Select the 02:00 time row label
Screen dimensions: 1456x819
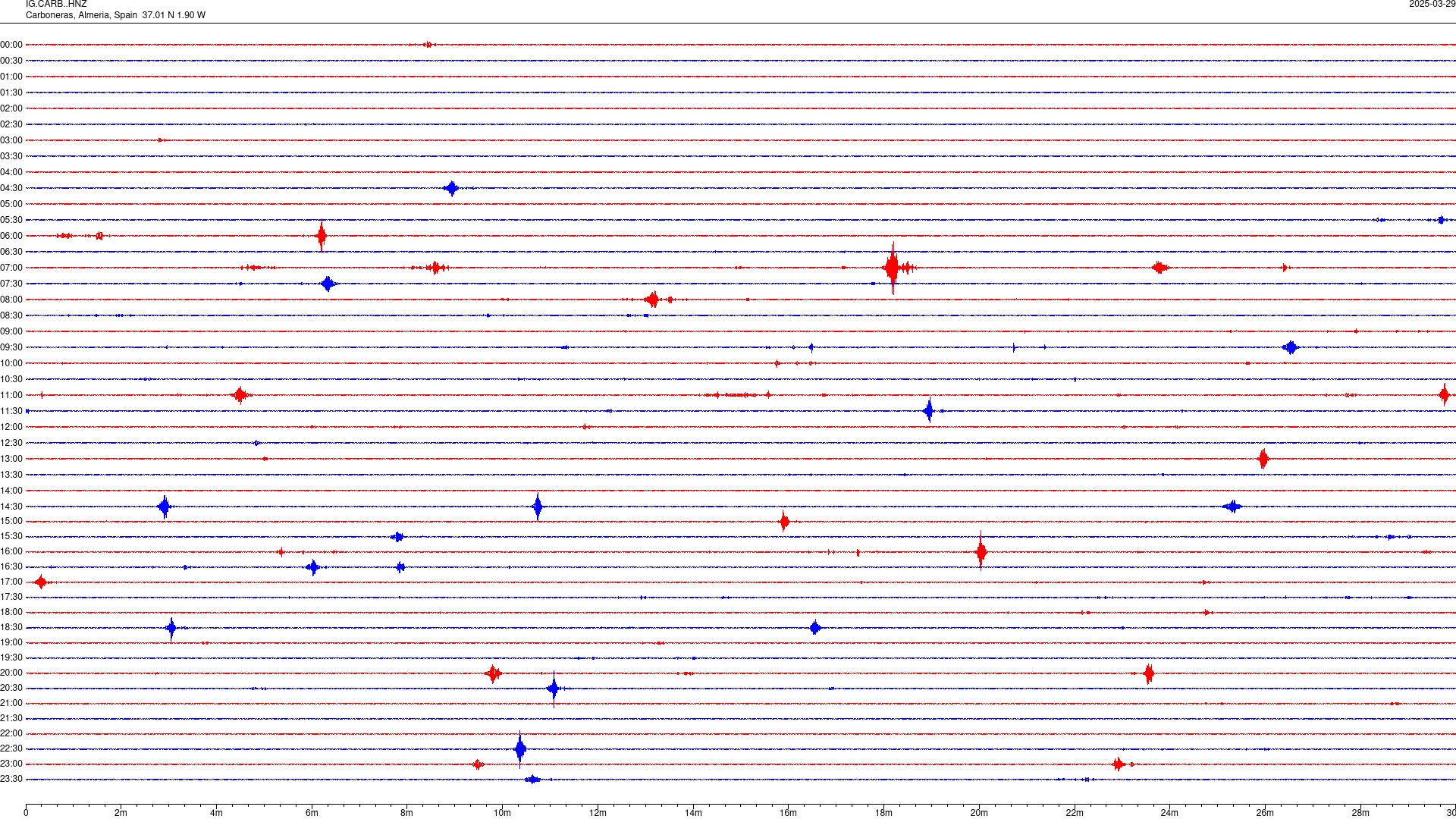tap(11, 108)
